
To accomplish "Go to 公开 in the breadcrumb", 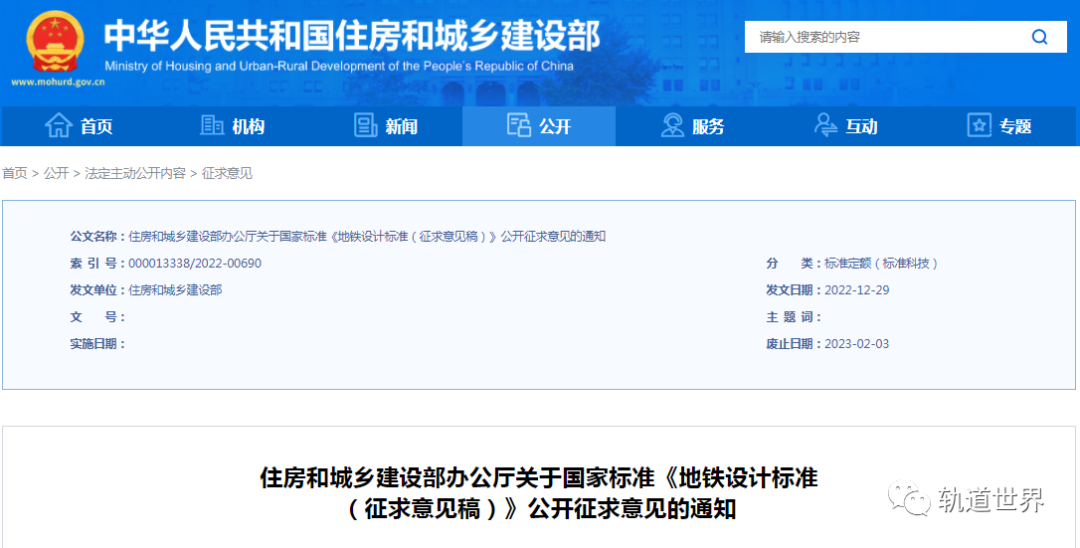I will point(56,173).
